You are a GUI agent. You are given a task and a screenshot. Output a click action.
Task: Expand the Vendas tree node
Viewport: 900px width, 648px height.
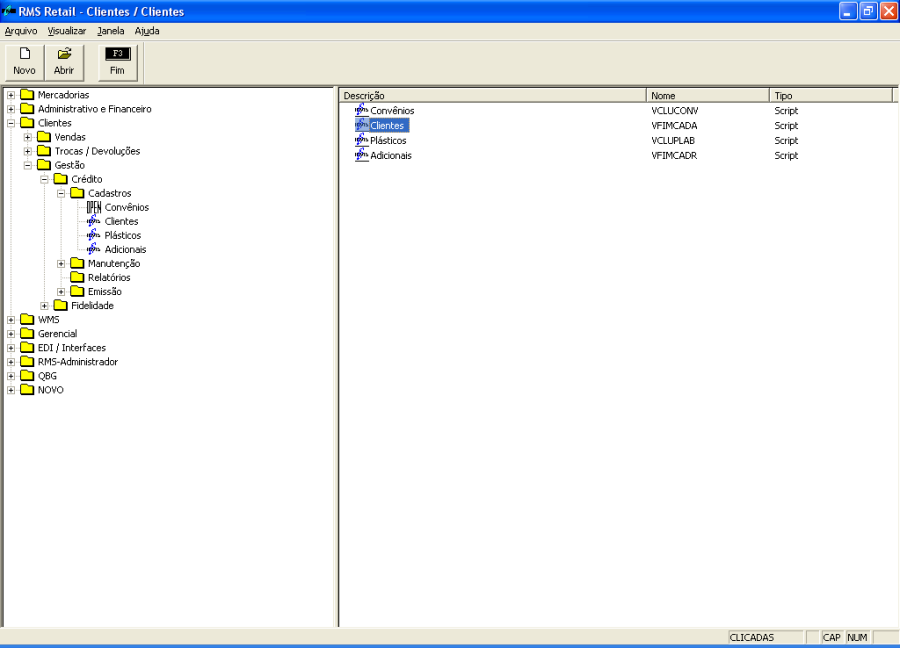click(28, 137)
